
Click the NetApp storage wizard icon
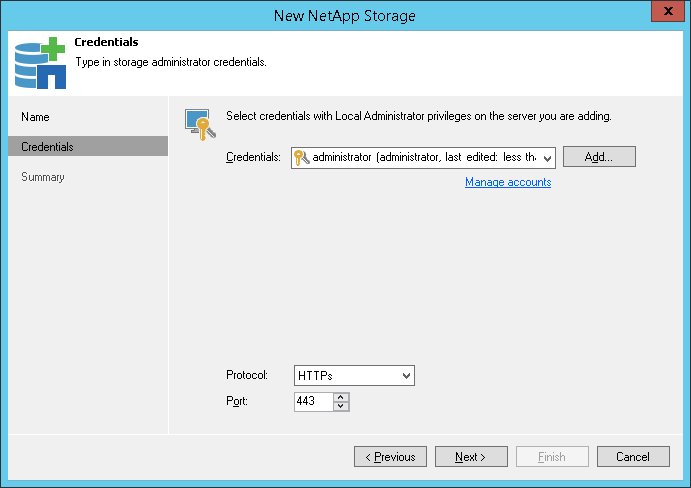point(40,63)
